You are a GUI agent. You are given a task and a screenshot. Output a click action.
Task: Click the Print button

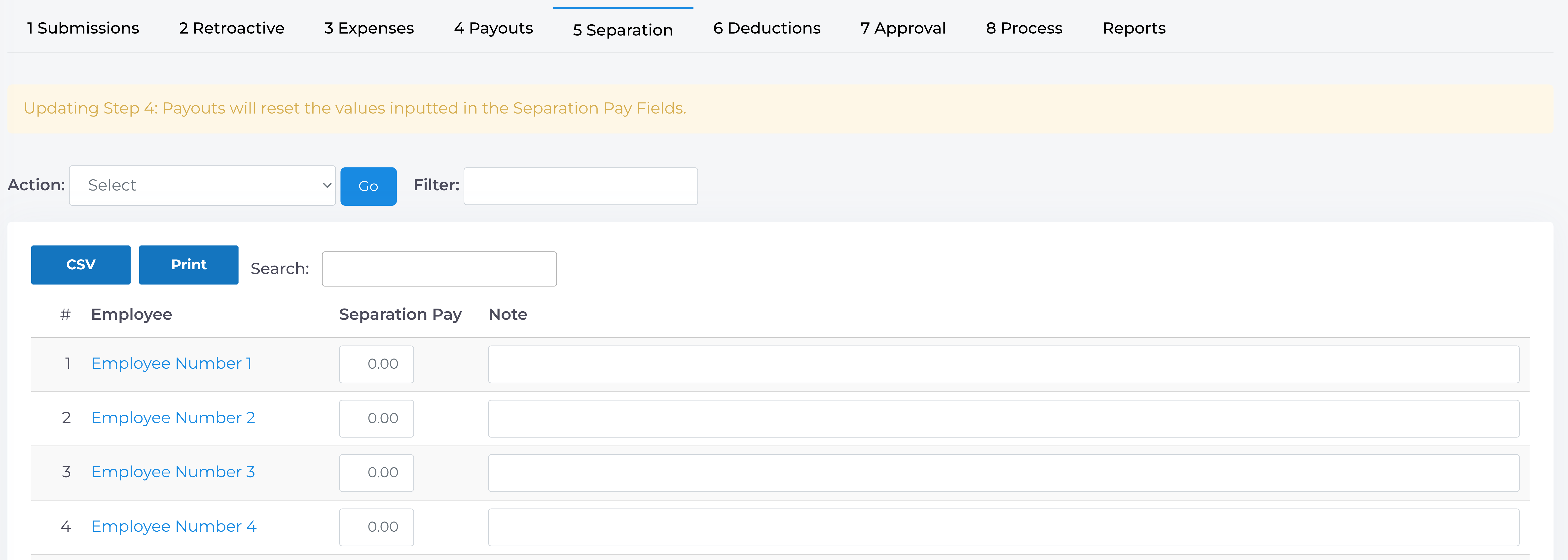coord(189,264)
